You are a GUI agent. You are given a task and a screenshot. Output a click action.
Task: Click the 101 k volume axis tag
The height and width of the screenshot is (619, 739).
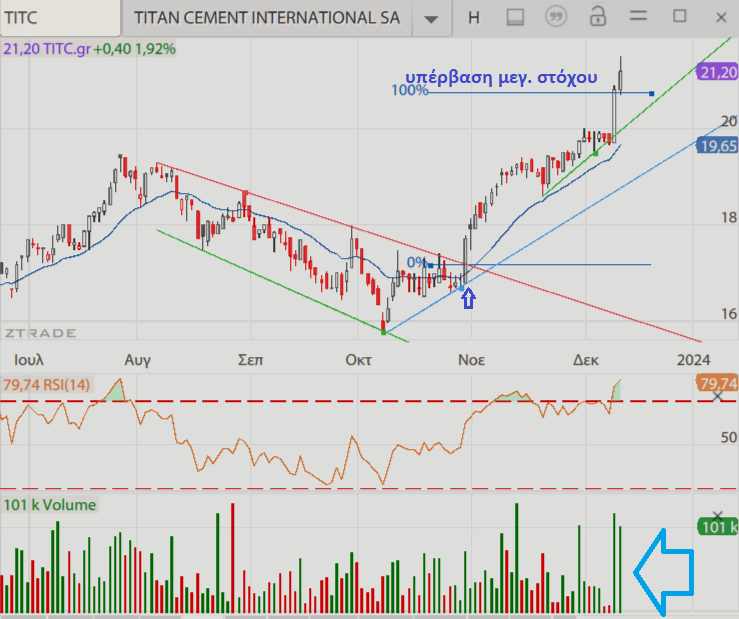(x=717, y=527)
